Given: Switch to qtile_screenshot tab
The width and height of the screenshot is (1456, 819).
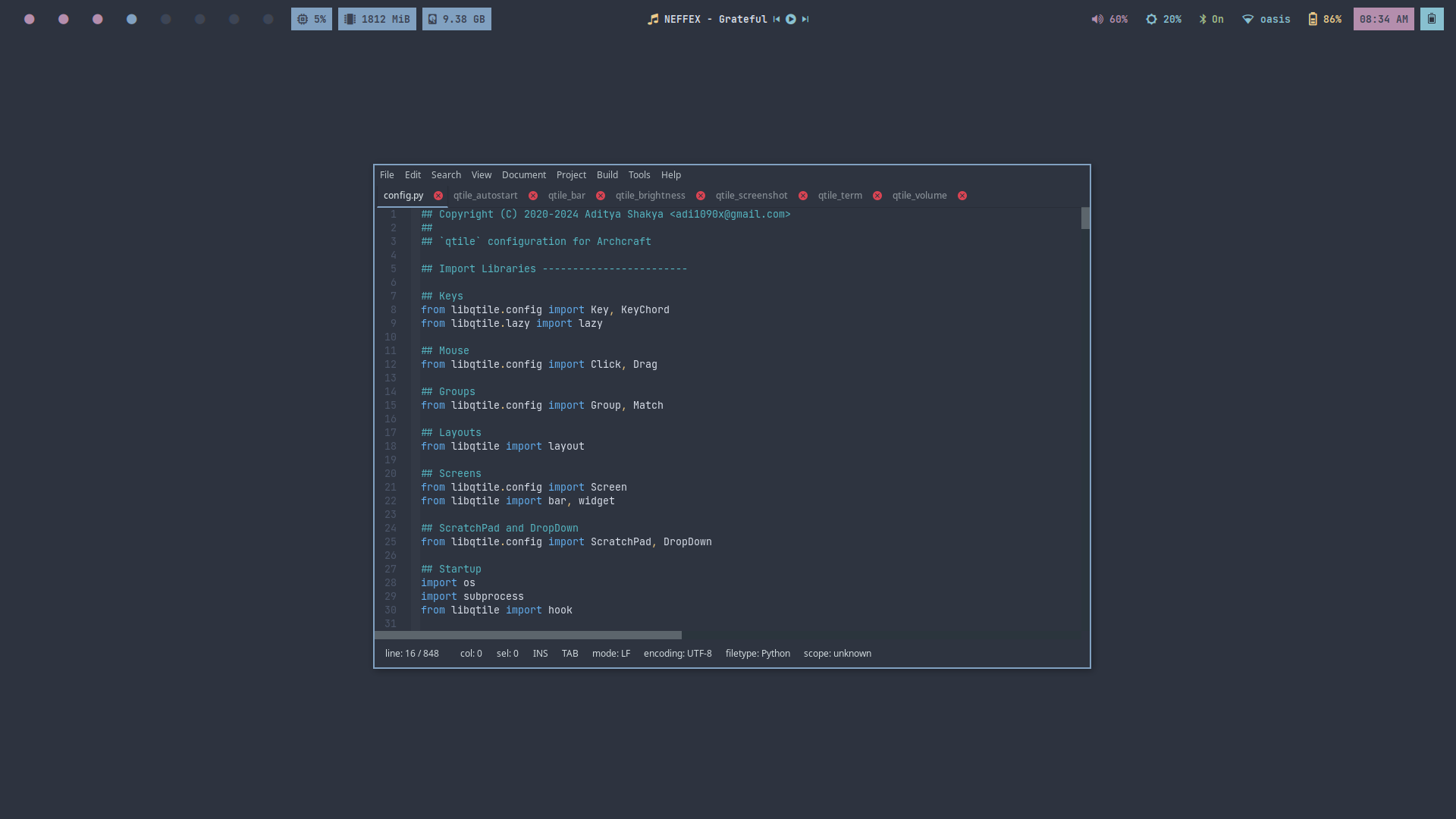Looking at the screenshot, I should pyautogui.click(x=751, y=196).
